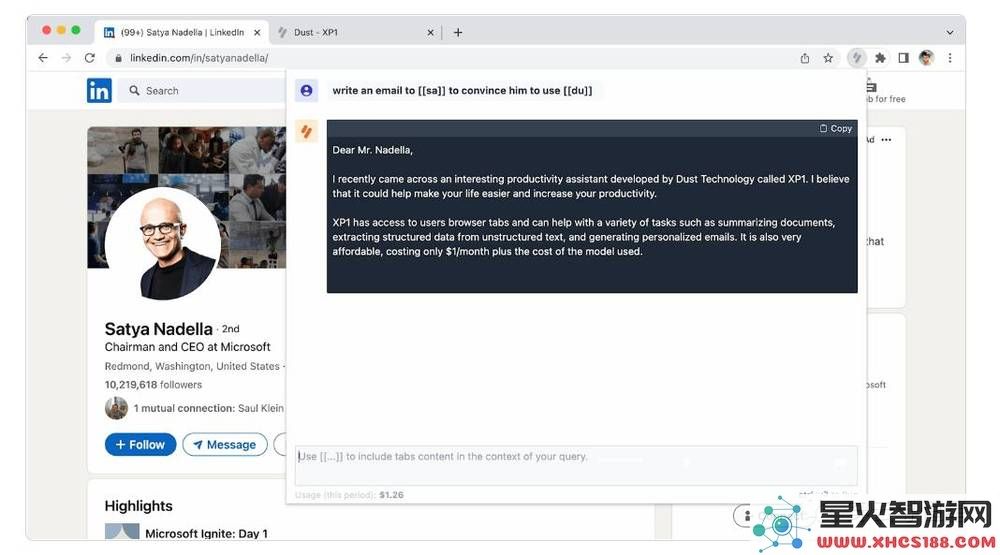This screenshot has height=555, width=1000.
Task: Click the Microsoft Ignite: Day 1 highlight
Action: pyautogui.click(x=206, y=533)
